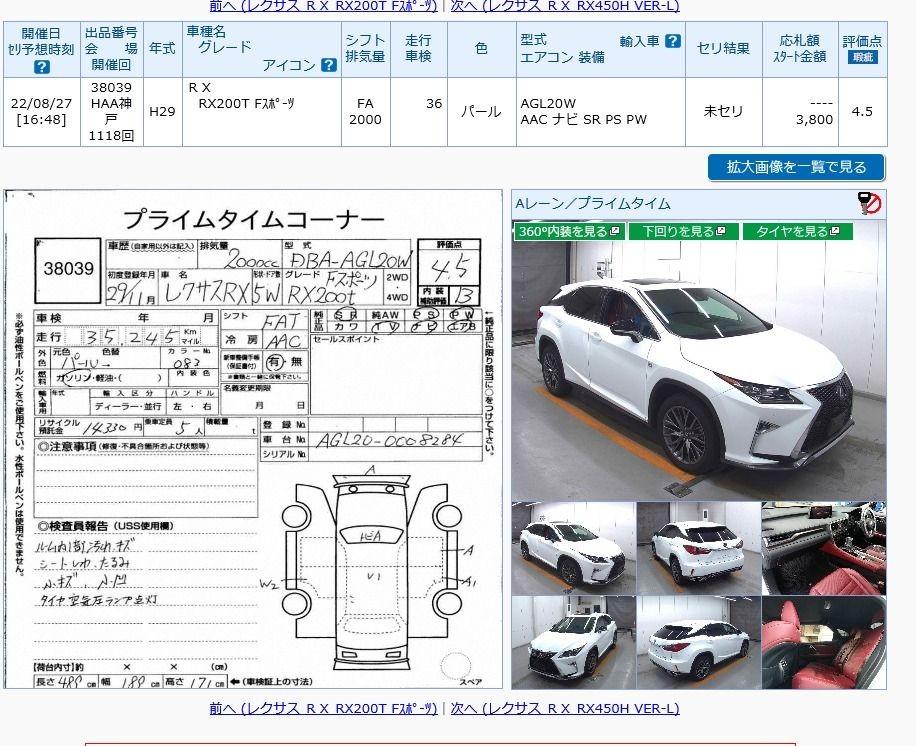Screen dimensions: 916x746
Task: Go to 次へ RX450H VER-L link below the photos
Action: tap(565, 709)
